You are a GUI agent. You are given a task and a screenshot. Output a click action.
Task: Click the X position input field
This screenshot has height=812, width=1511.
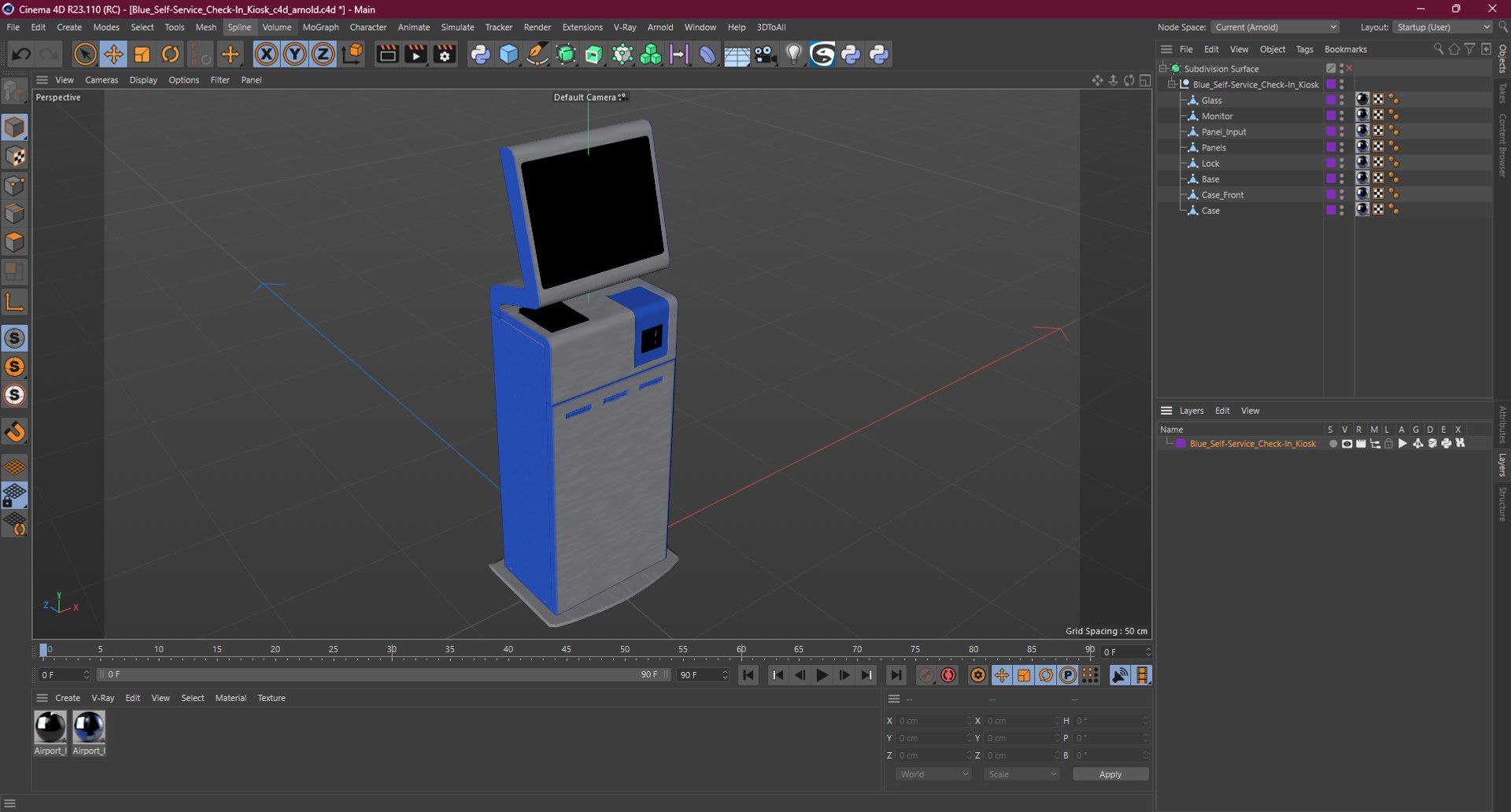(x=933, y=721)
